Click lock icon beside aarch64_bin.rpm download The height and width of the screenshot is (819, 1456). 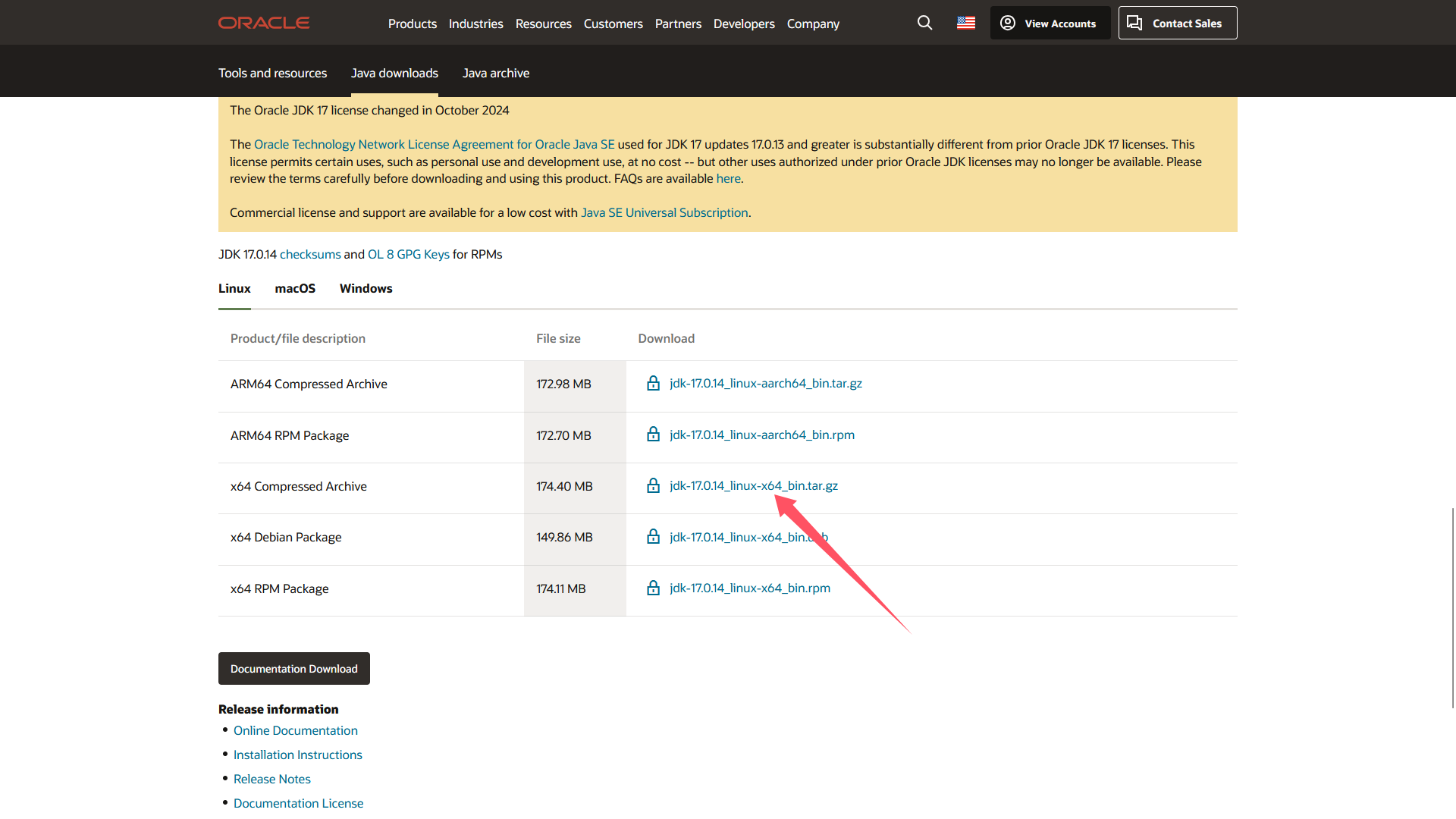coord(653,434)
